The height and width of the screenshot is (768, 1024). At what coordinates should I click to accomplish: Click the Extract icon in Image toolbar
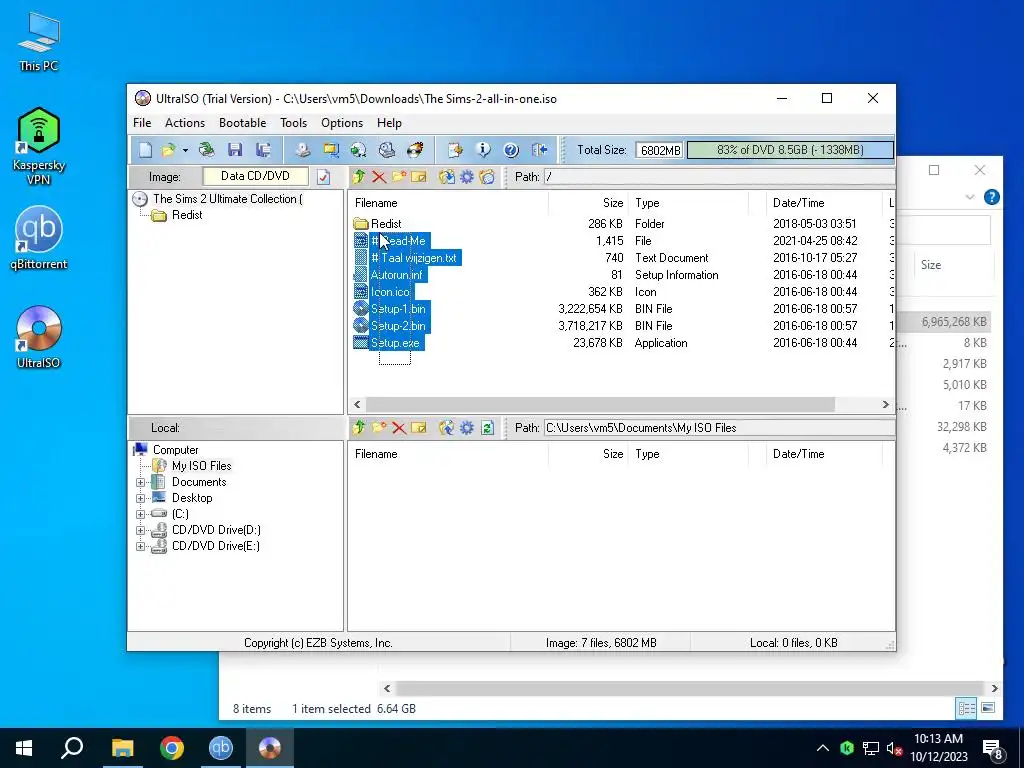(x=447, y=176)
